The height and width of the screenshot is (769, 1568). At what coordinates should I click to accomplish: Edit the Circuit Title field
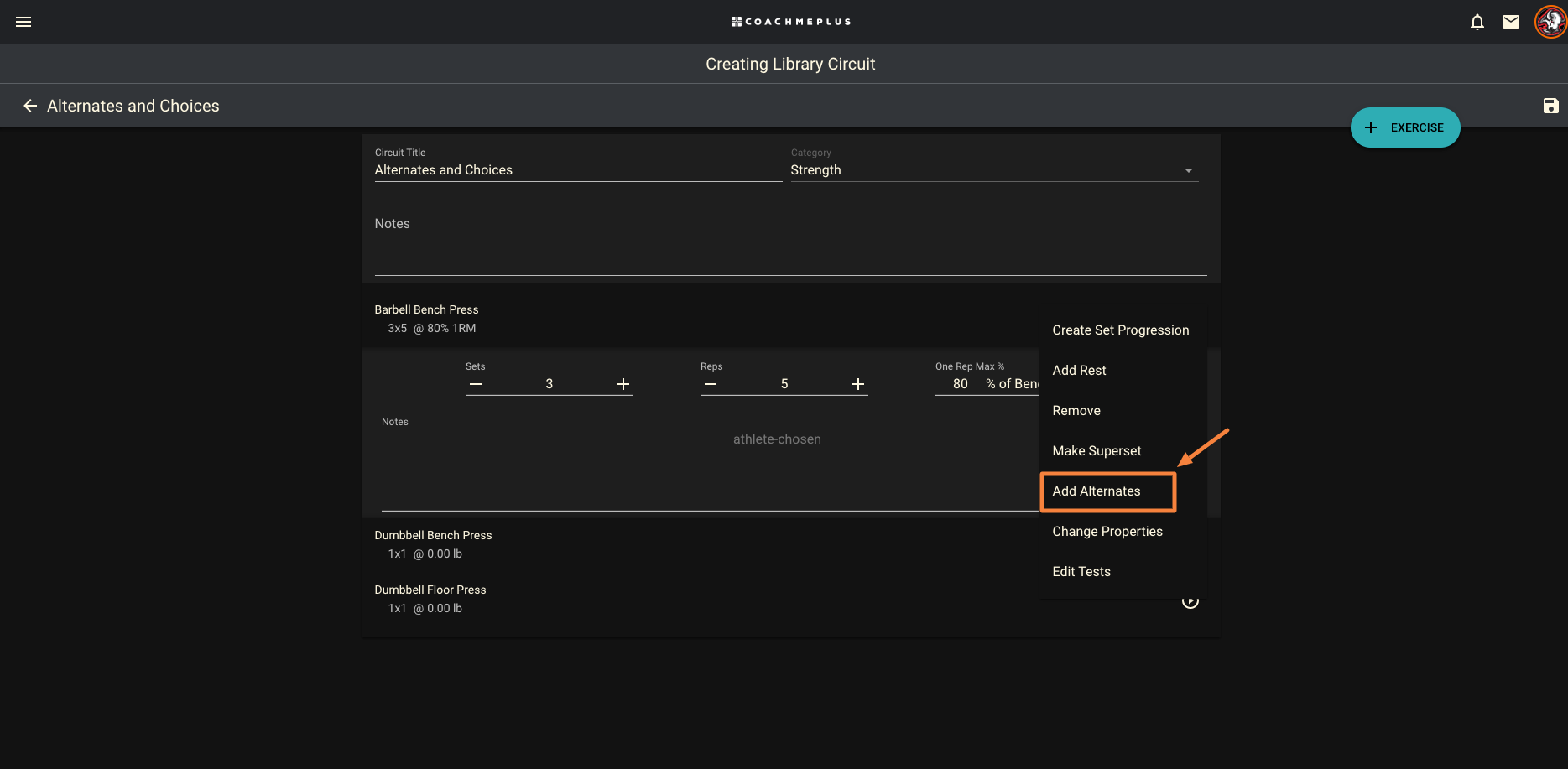point(578,170)
